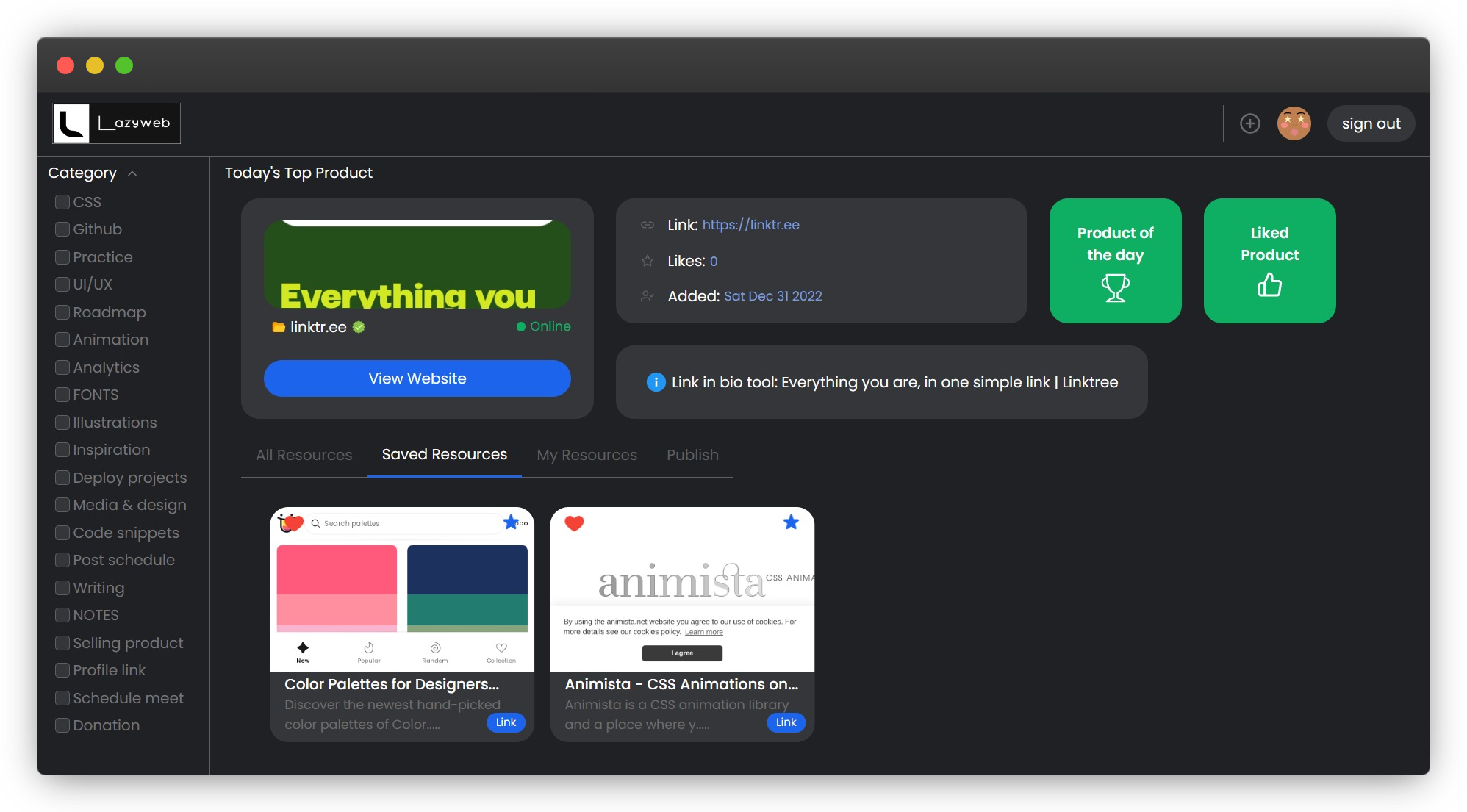This screenshot has width=1467, height=812.
Task: Click the add resource plus icon
Action: coord(1249,123)
